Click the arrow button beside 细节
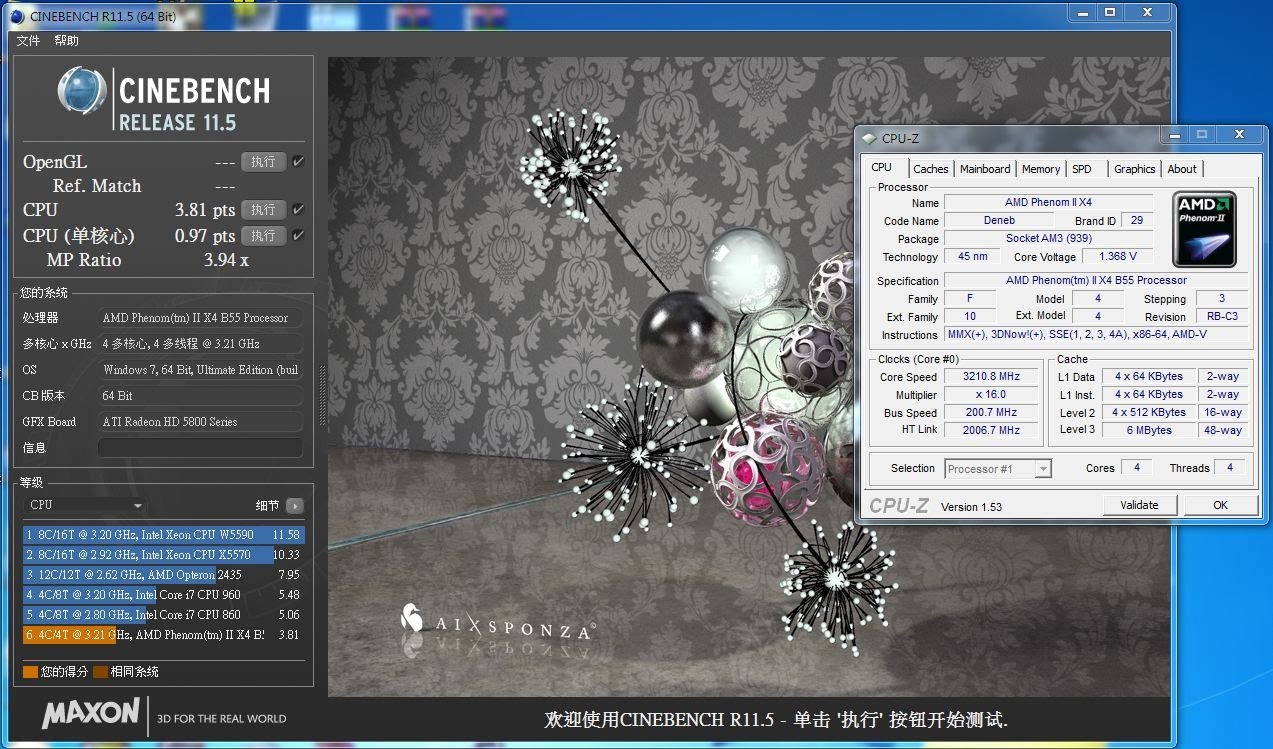Screen dimensions: 1273x749 click(294, 506)
